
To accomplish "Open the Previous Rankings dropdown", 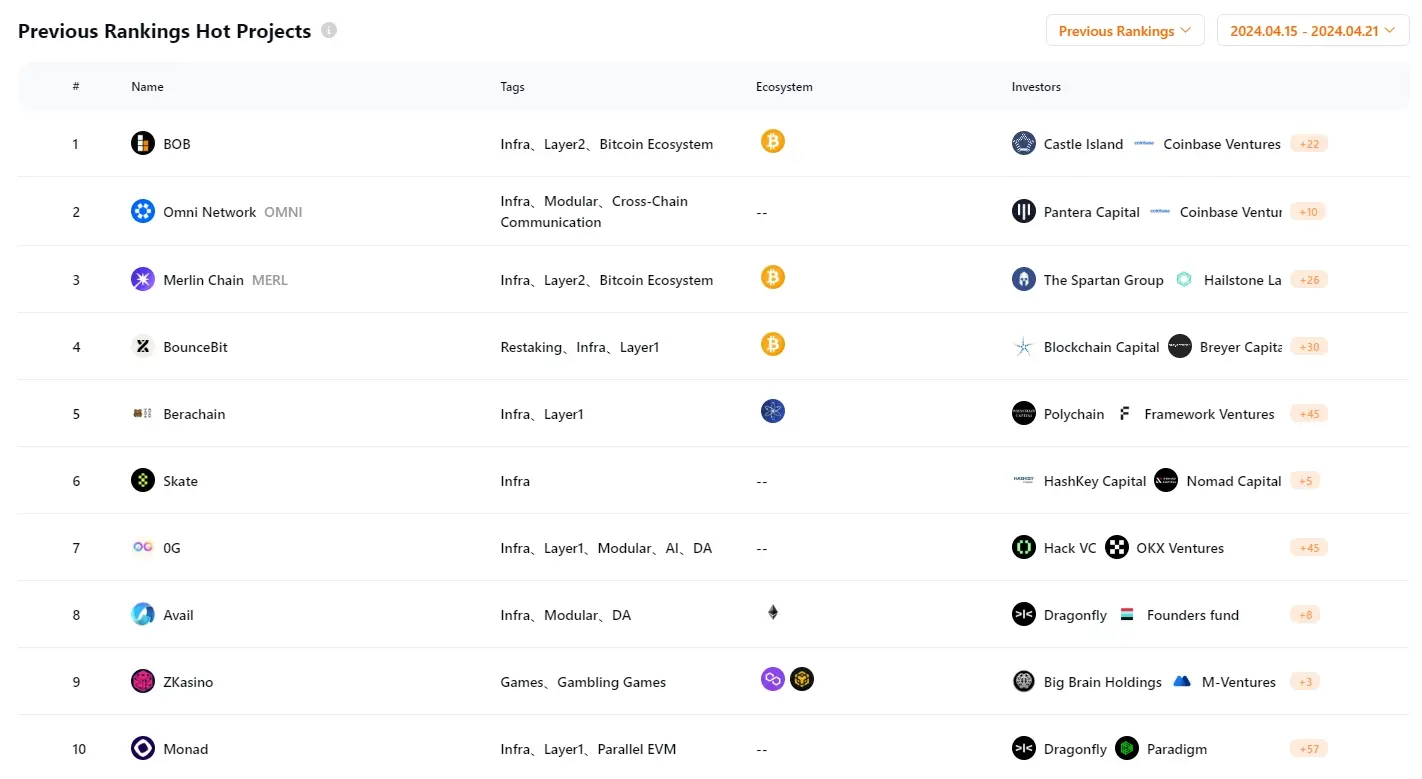I will [1124, 30].
